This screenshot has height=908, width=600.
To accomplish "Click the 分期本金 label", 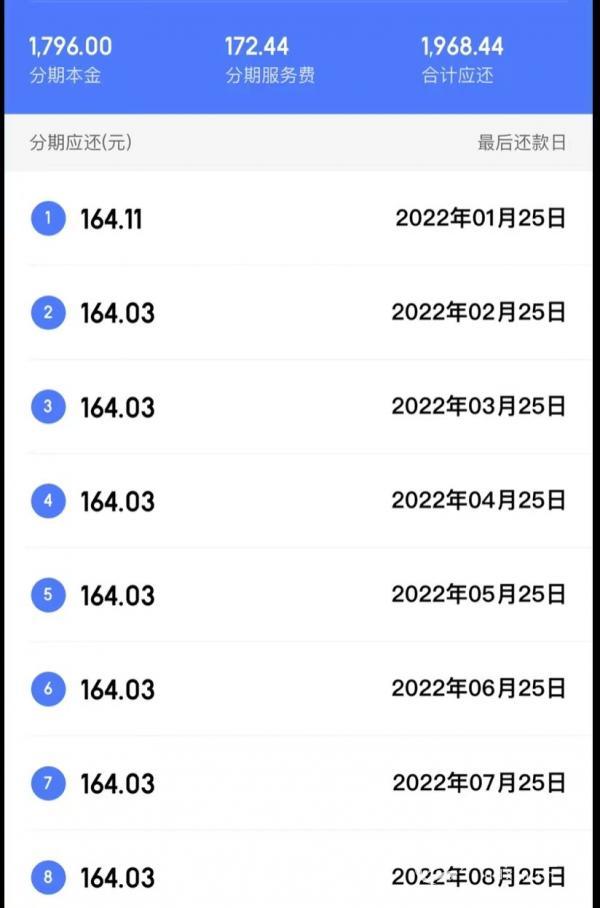I will coord(65,76).
